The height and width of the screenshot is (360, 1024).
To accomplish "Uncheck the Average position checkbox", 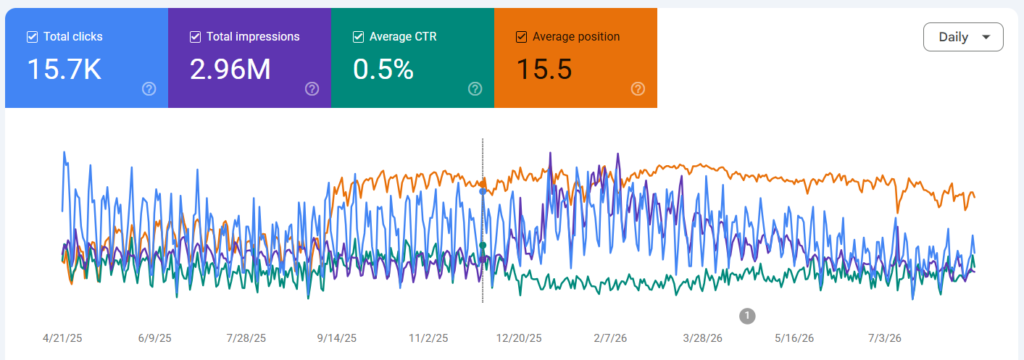I will point(521,37).
